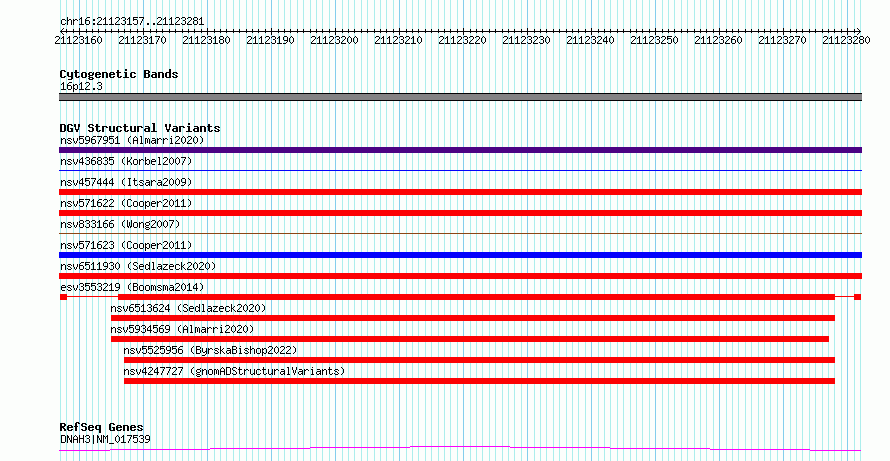This screenshot has width=890, height=461.
Task: Open the nsv571623 (Cooper2011) variant label
Action: (126, 245)
